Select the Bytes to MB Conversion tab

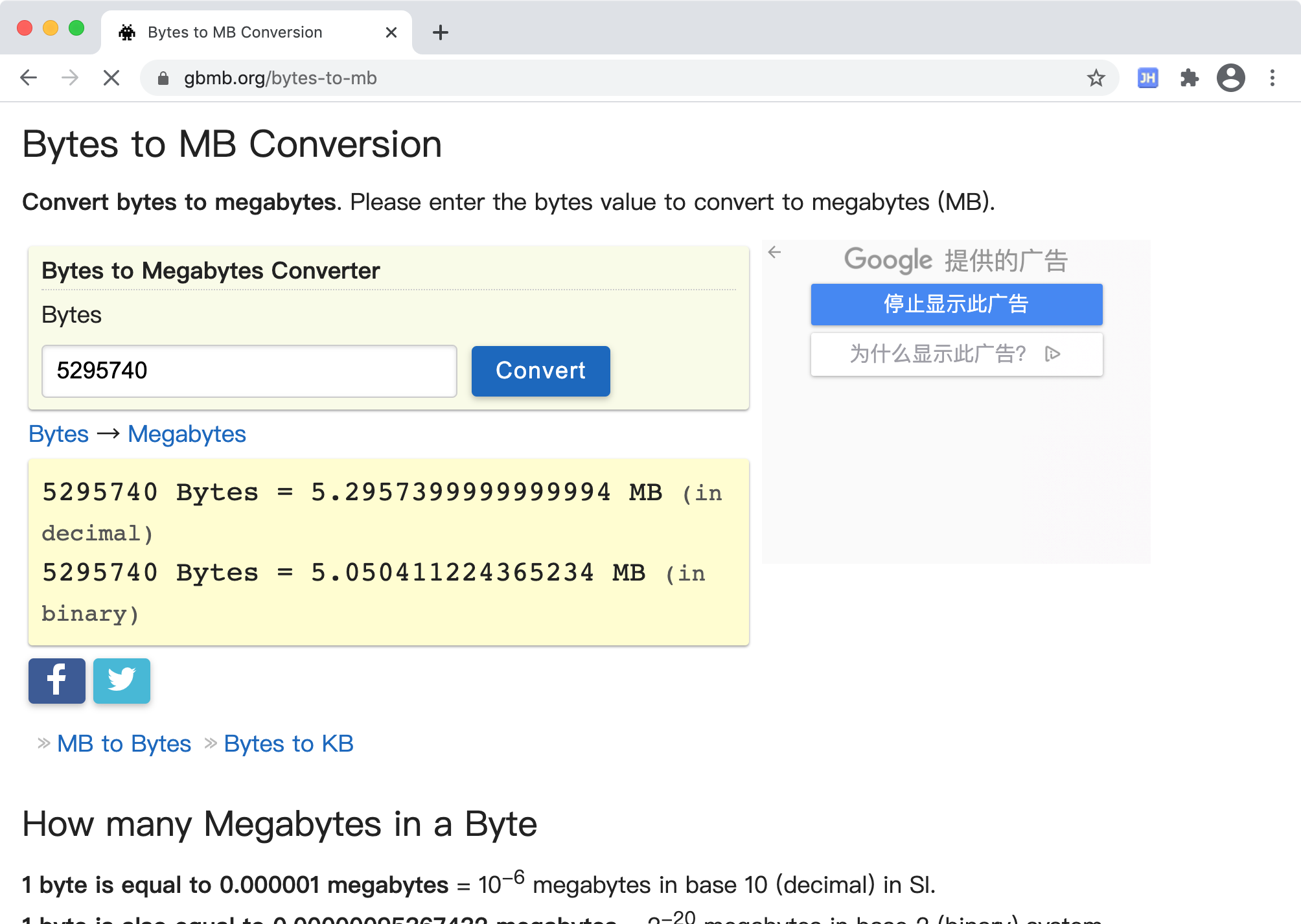[x=235, y=32]
